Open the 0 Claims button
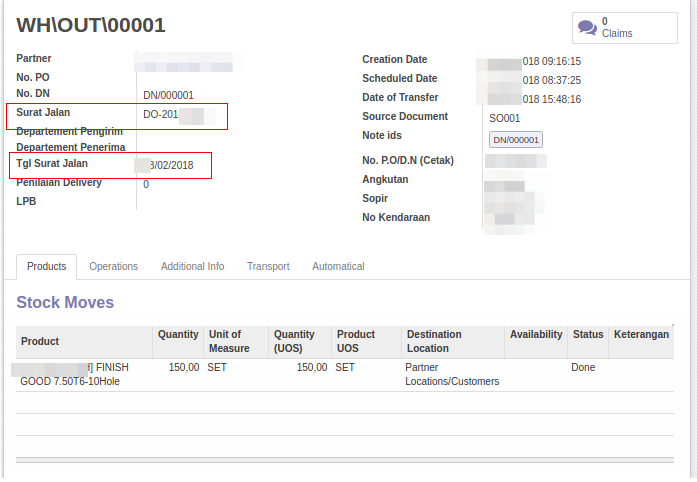The image size is (697, 482). tap(627, 27)
